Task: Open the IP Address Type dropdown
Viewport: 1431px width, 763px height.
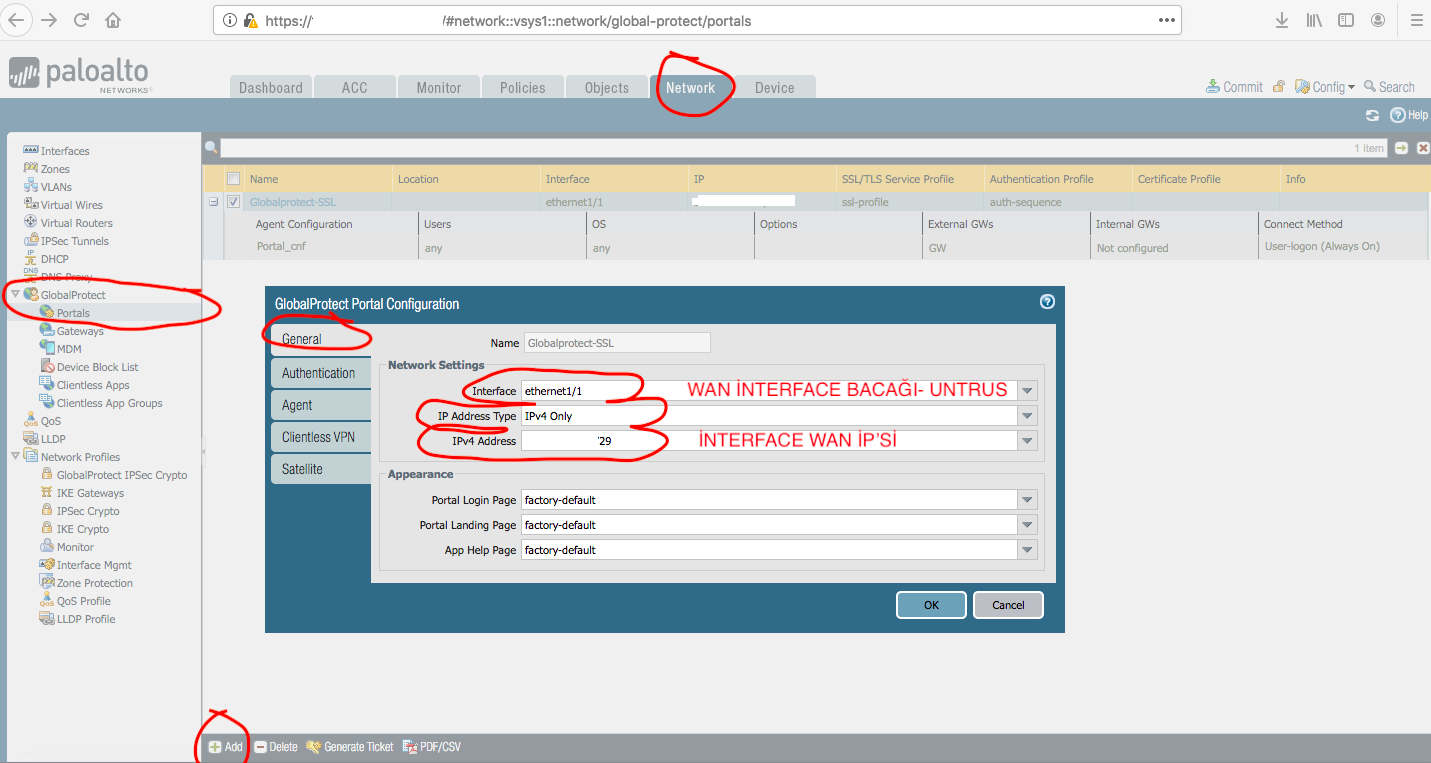Action: (x=1028, y=416)
